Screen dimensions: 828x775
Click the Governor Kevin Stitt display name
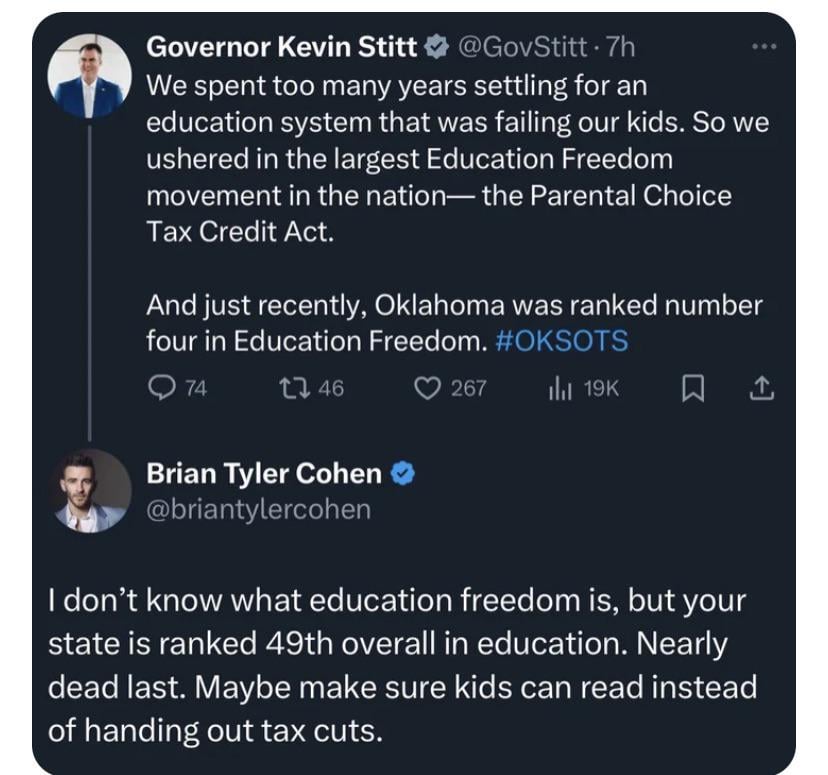tap(283, 46)
